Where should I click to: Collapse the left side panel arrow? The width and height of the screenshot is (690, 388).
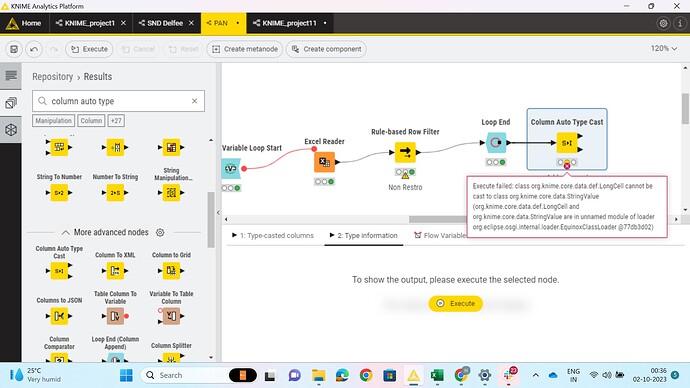[x=218, y=212]
